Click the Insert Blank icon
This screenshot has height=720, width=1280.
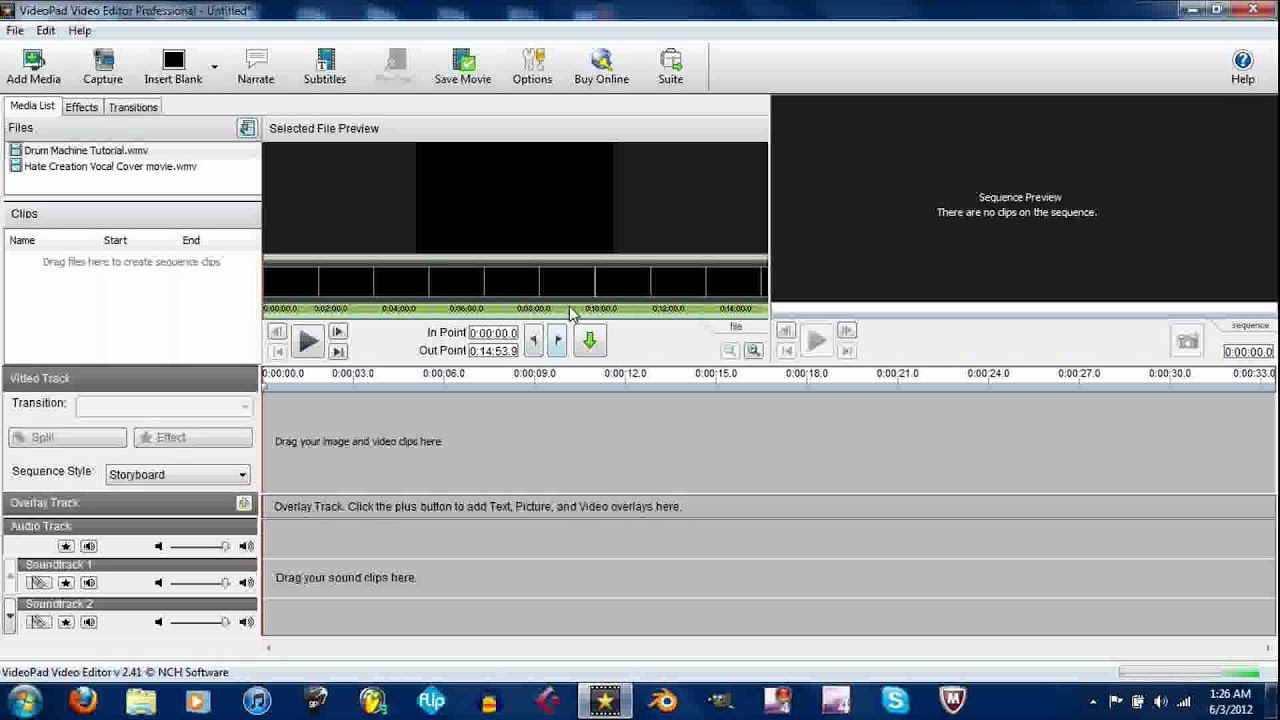173,67
